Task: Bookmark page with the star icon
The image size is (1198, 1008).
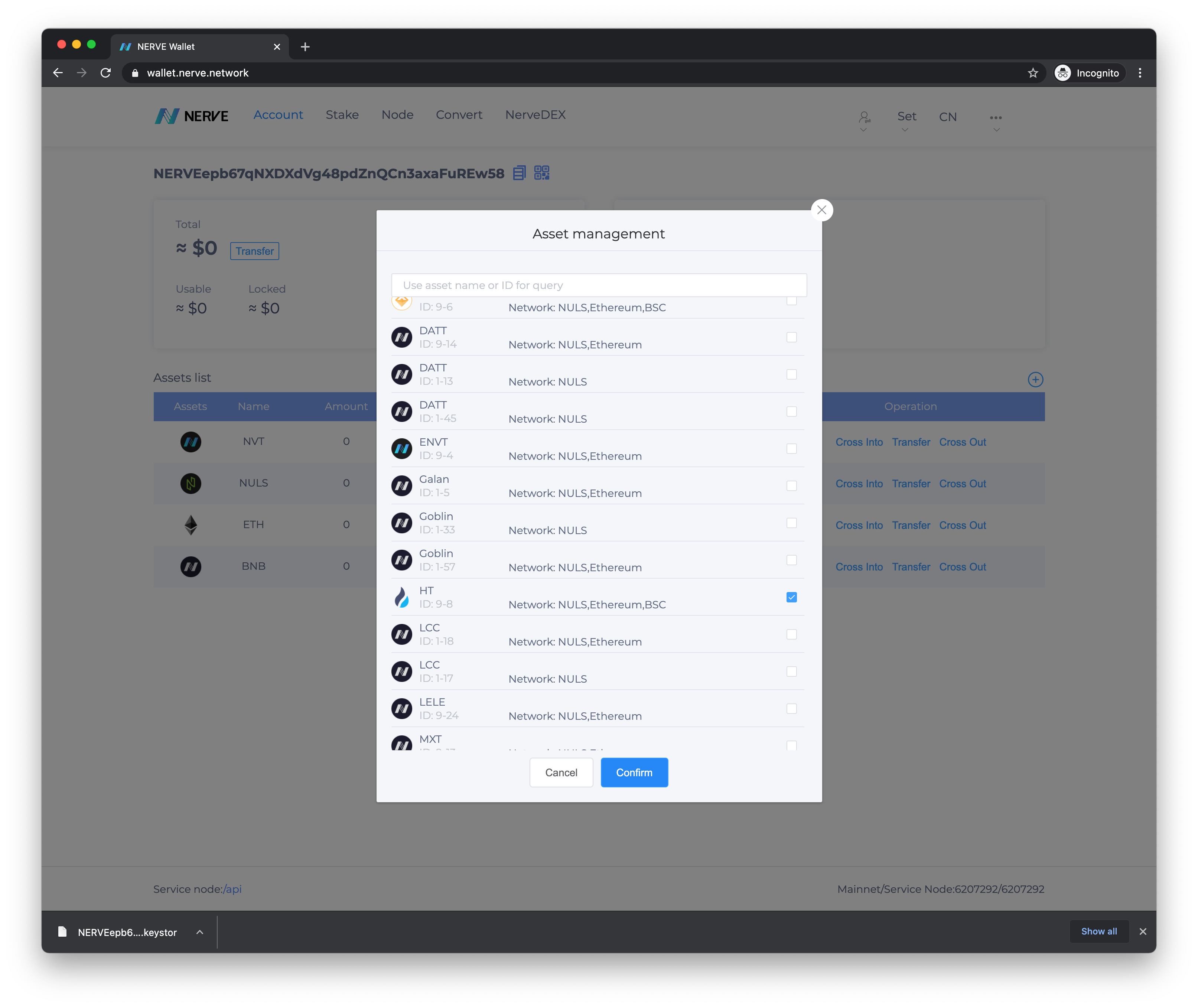Action: click(x=1033, y=73)
